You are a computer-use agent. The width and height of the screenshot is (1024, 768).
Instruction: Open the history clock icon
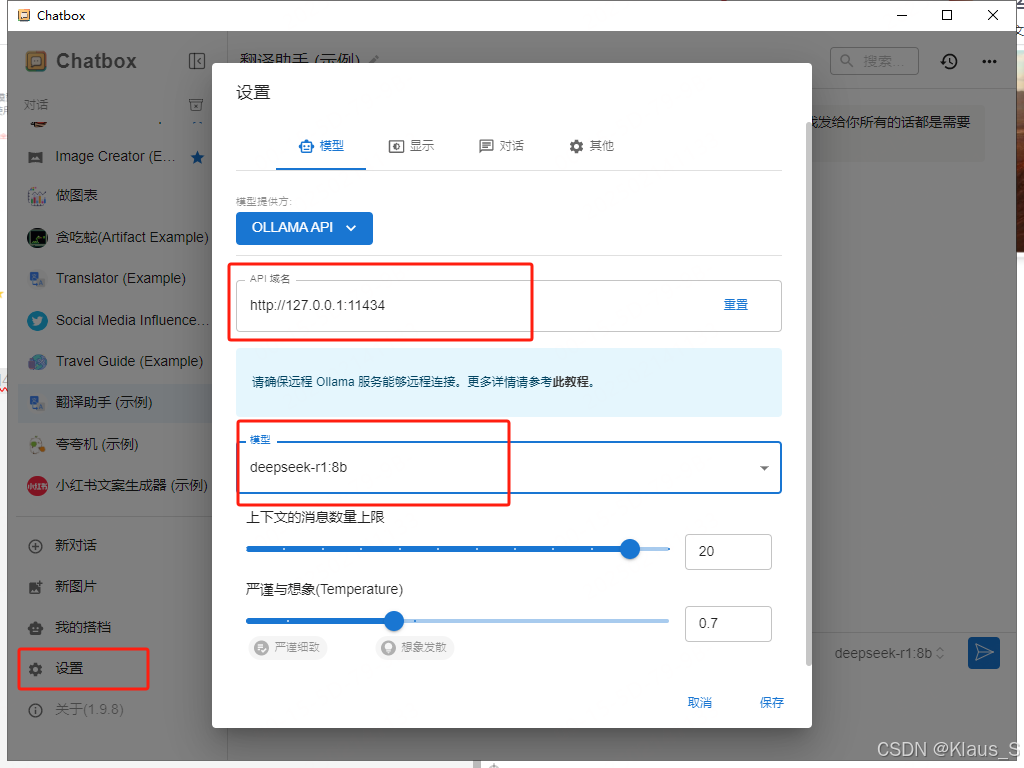[949, 61]
